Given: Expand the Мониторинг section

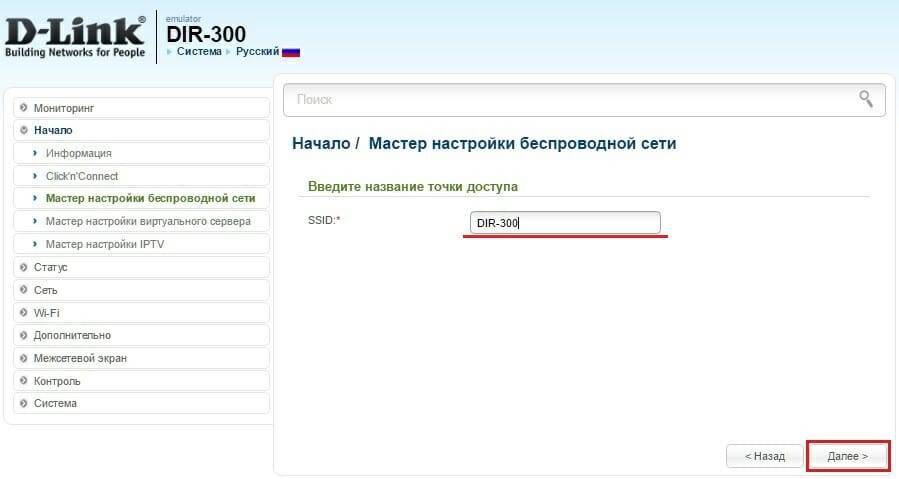Looking at the screenshot, I should (x=64, y=107).
